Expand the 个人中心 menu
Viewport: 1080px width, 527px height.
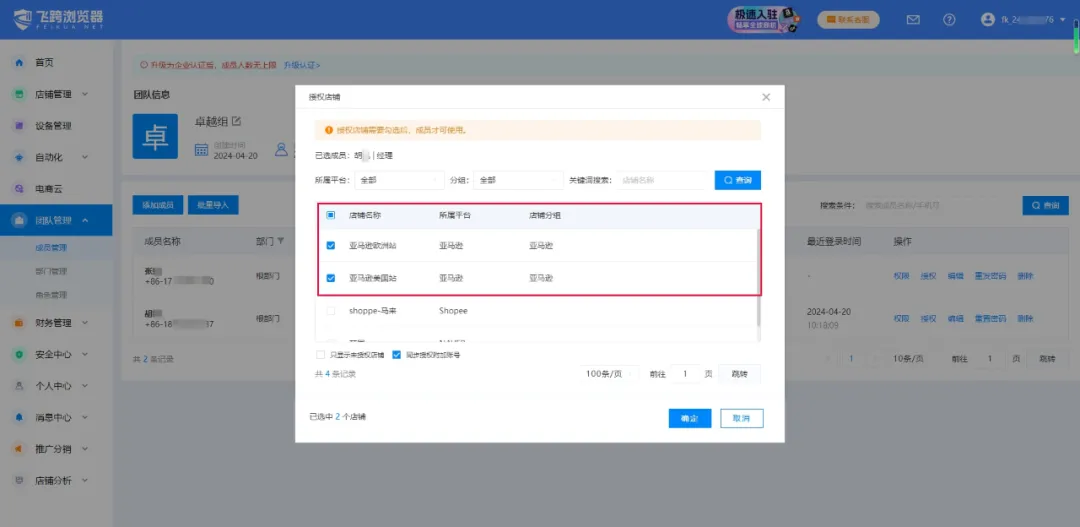point(85,386)
